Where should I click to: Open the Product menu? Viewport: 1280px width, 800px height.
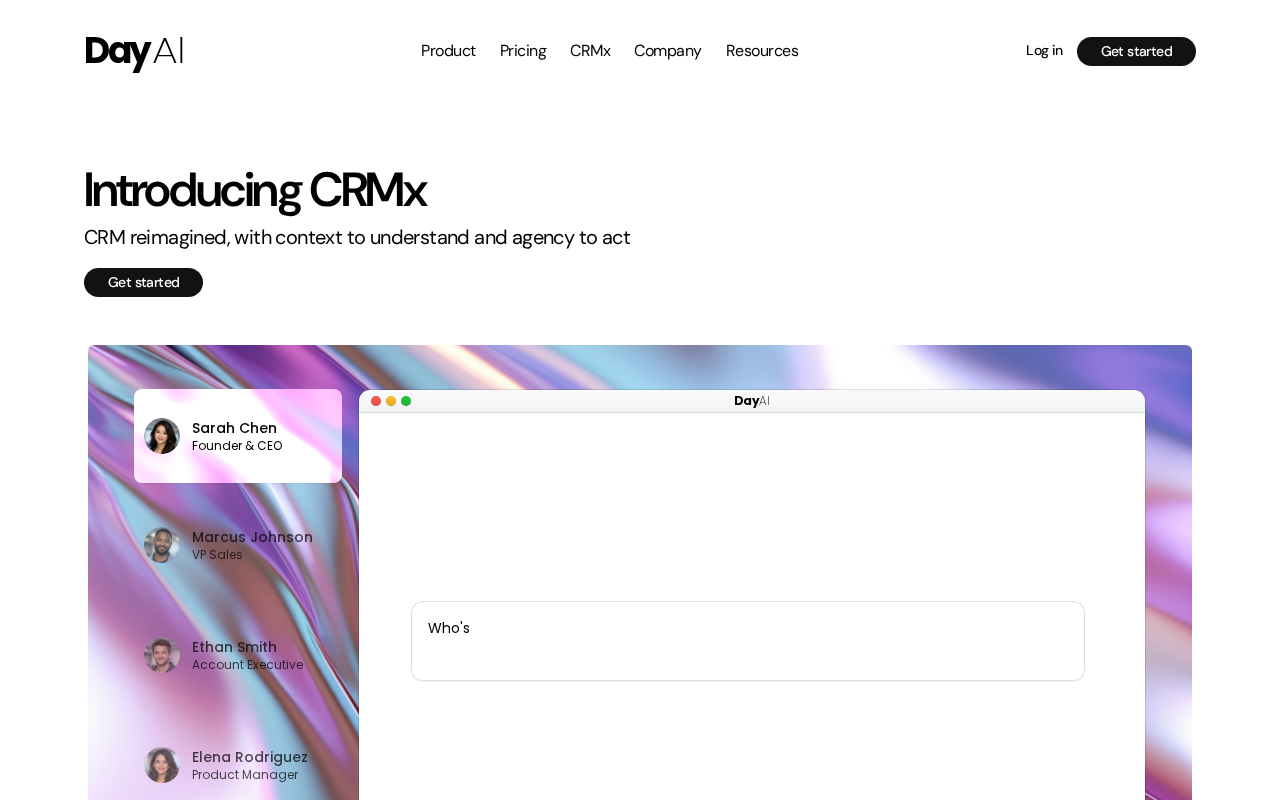click(448, 51)
